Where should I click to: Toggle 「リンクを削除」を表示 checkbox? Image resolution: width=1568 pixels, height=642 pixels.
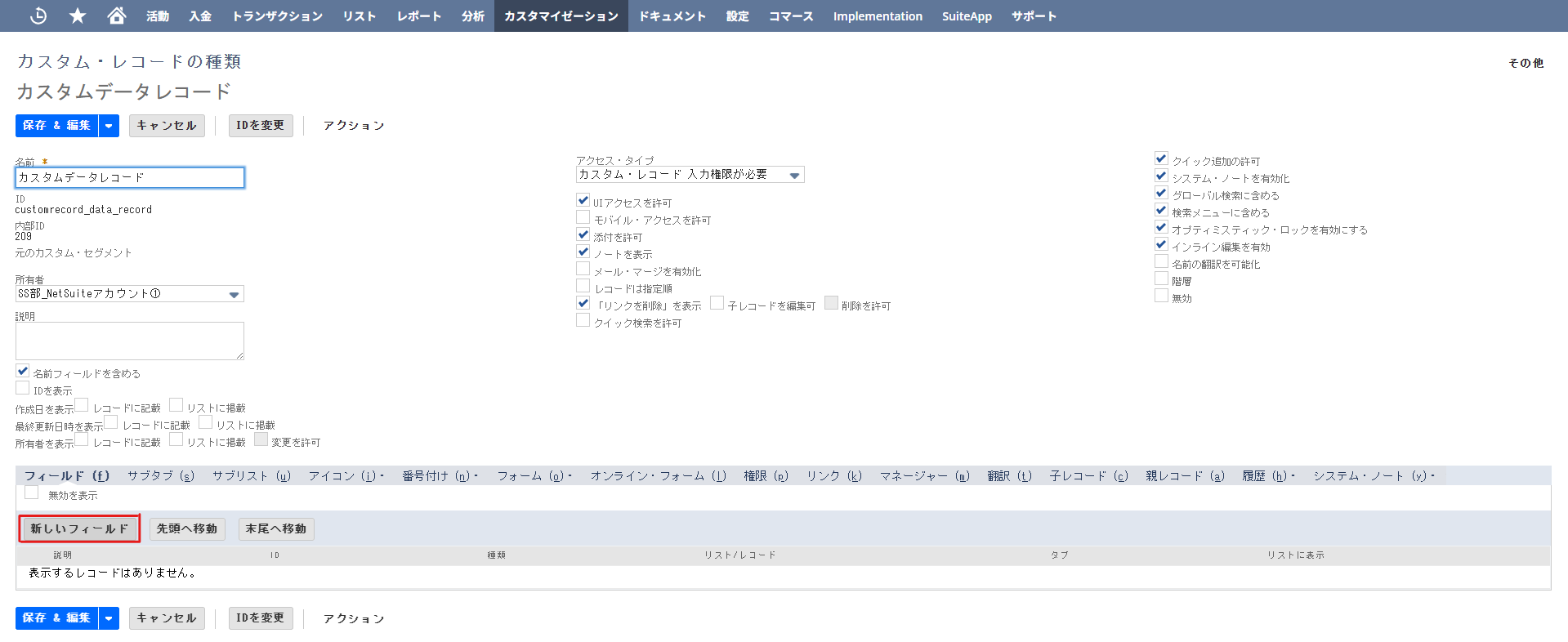pyautogui.click(x=583, y=303)
